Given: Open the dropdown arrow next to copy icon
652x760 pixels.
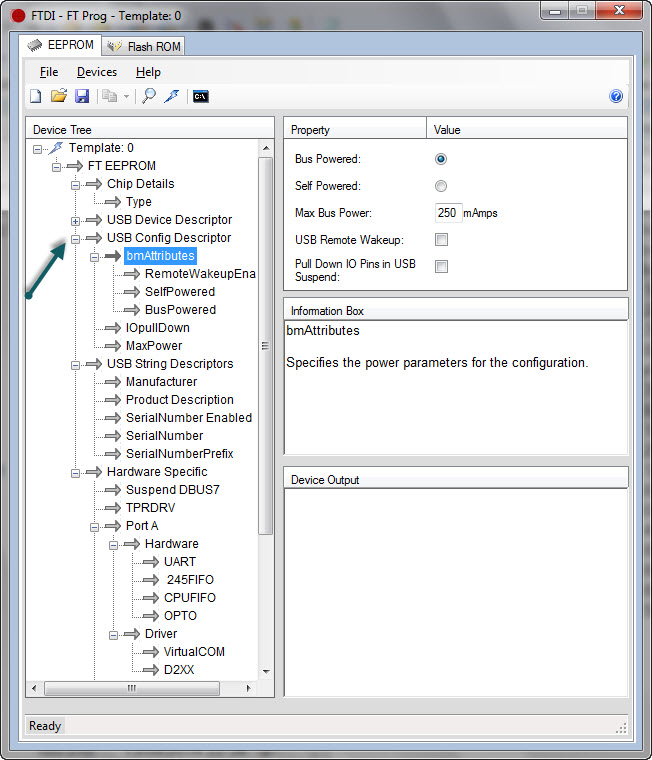Looking at the screenshot, I should pyautogui.click(x=126, y=96).
